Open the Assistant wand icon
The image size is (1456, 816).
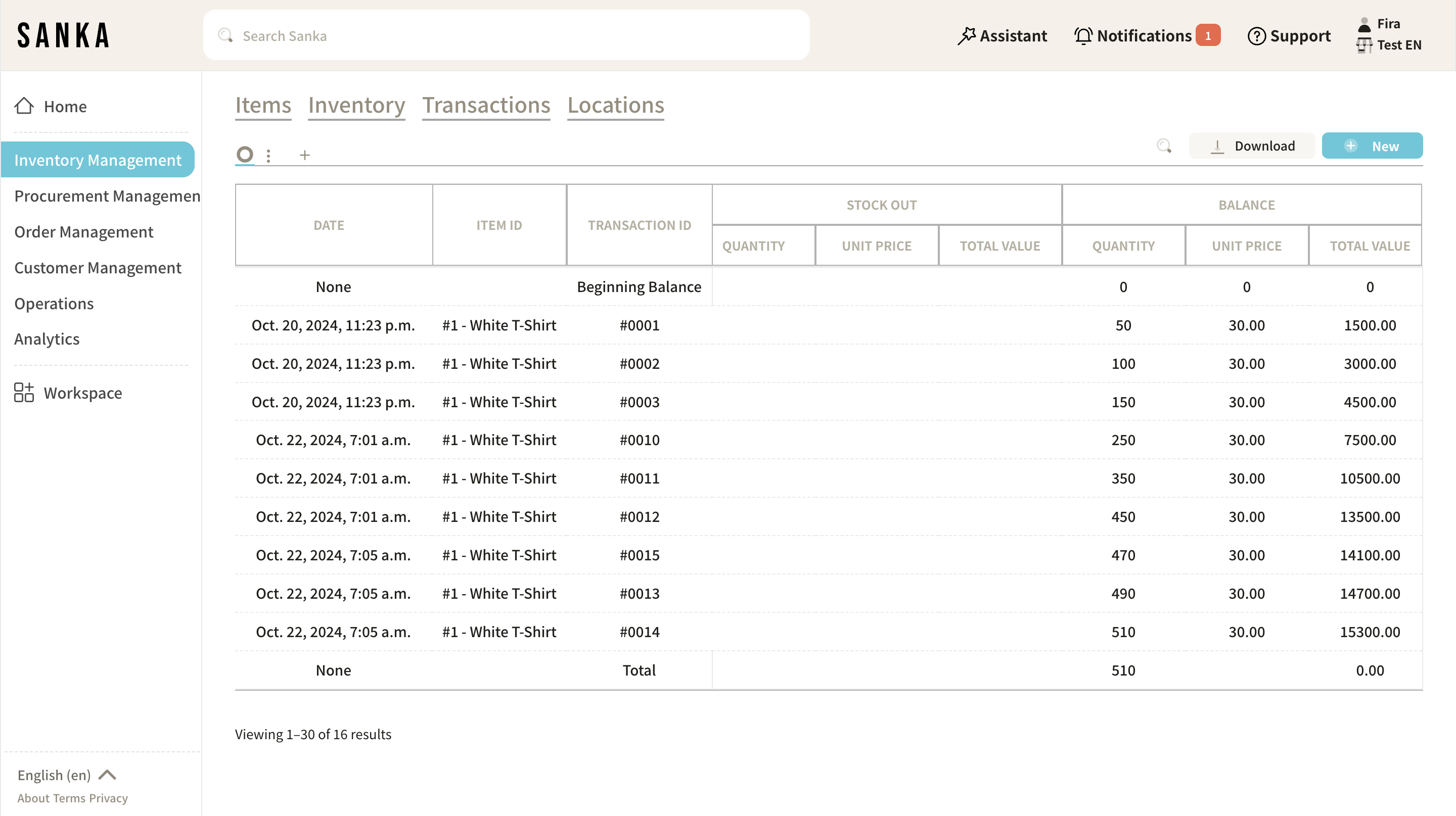[967, 35]
